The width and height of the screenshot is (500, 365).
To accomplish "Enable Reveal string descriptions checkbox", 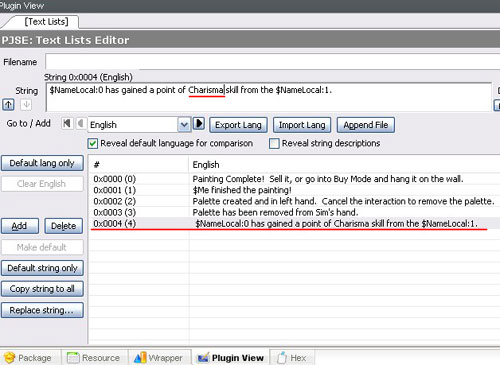I will [274, 144].
